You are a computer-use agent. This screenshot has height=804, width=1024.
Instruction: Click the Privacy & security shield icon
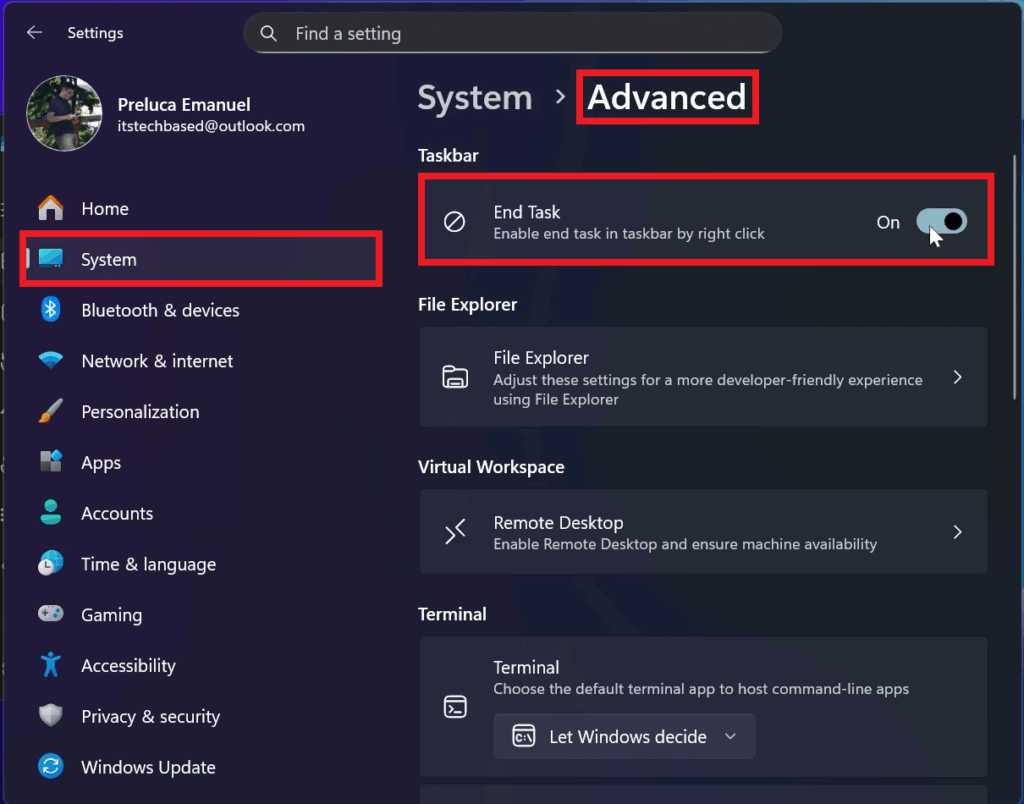pyautogui.click(x=50, y=716)
